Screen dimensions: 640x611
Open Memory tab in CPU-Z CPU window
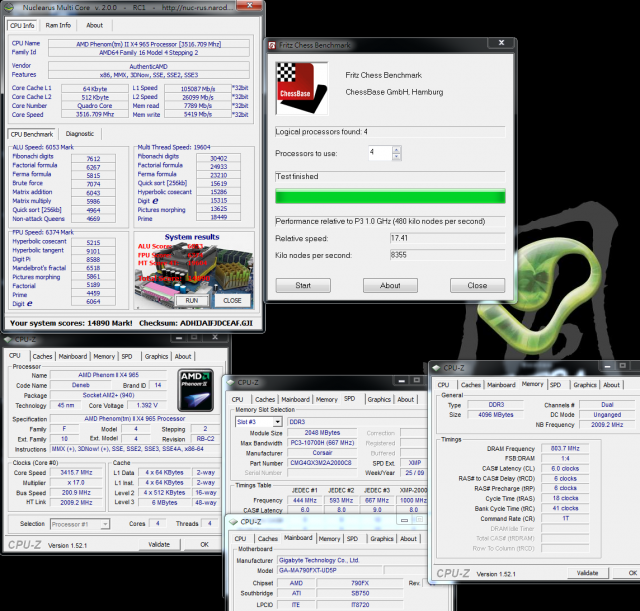coord(104,356)
